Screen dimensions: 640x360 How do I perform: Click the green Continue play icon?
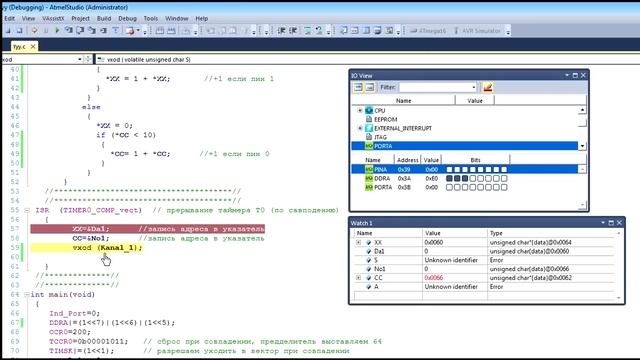tap(57, 30)
